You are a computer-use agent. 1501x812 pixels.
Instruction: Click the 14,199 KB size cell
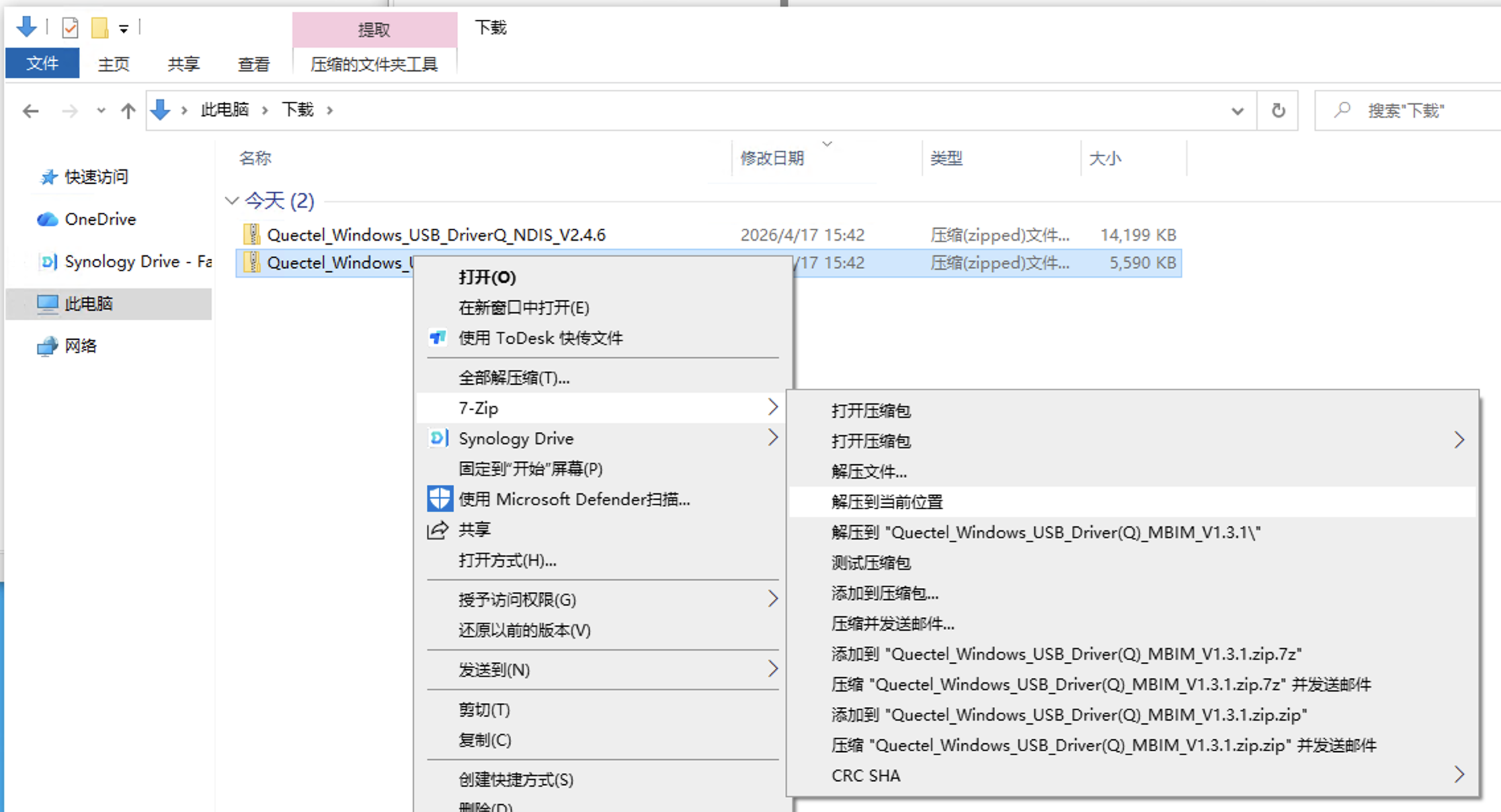tap(1137, 235)
